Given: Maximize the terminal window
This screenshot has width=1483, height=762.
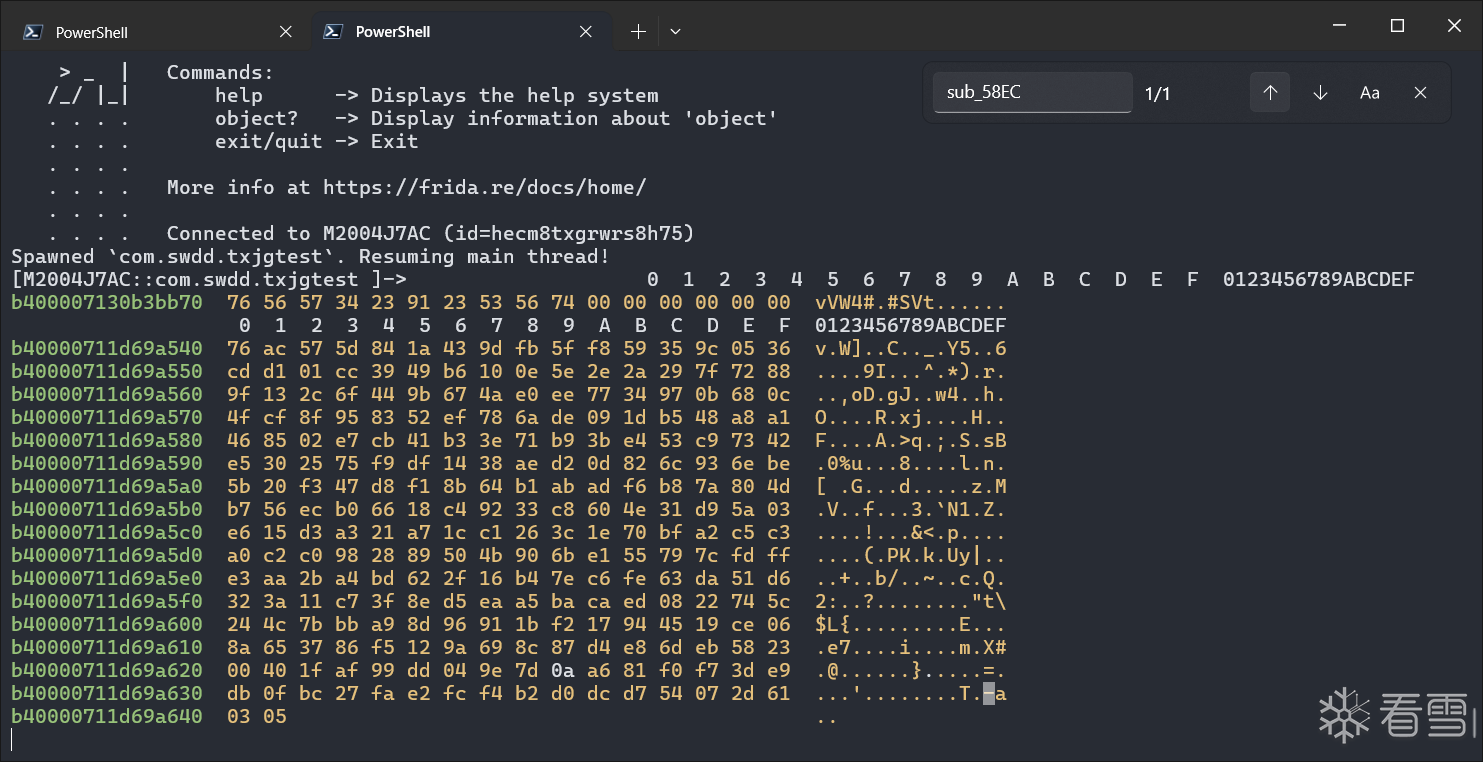Looking at the screenshot, I should [x=1398, y=27].
